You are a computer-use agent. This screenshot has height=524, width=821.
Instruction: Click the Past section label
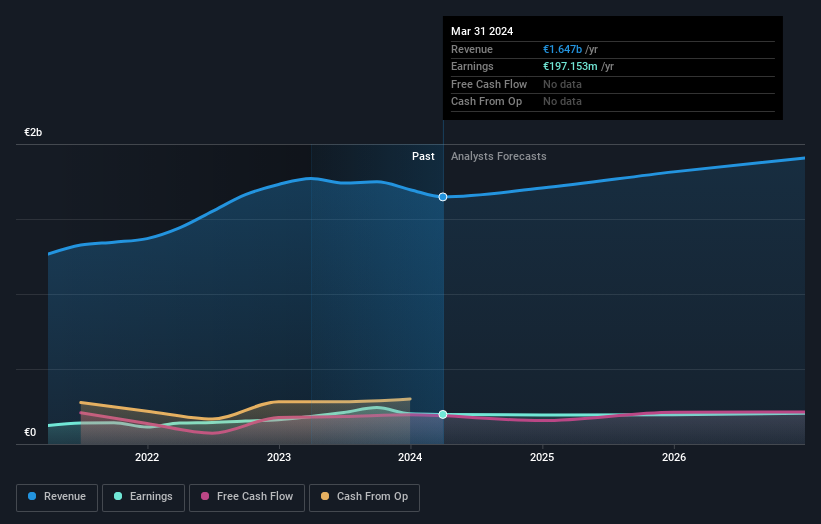[423, 156]
